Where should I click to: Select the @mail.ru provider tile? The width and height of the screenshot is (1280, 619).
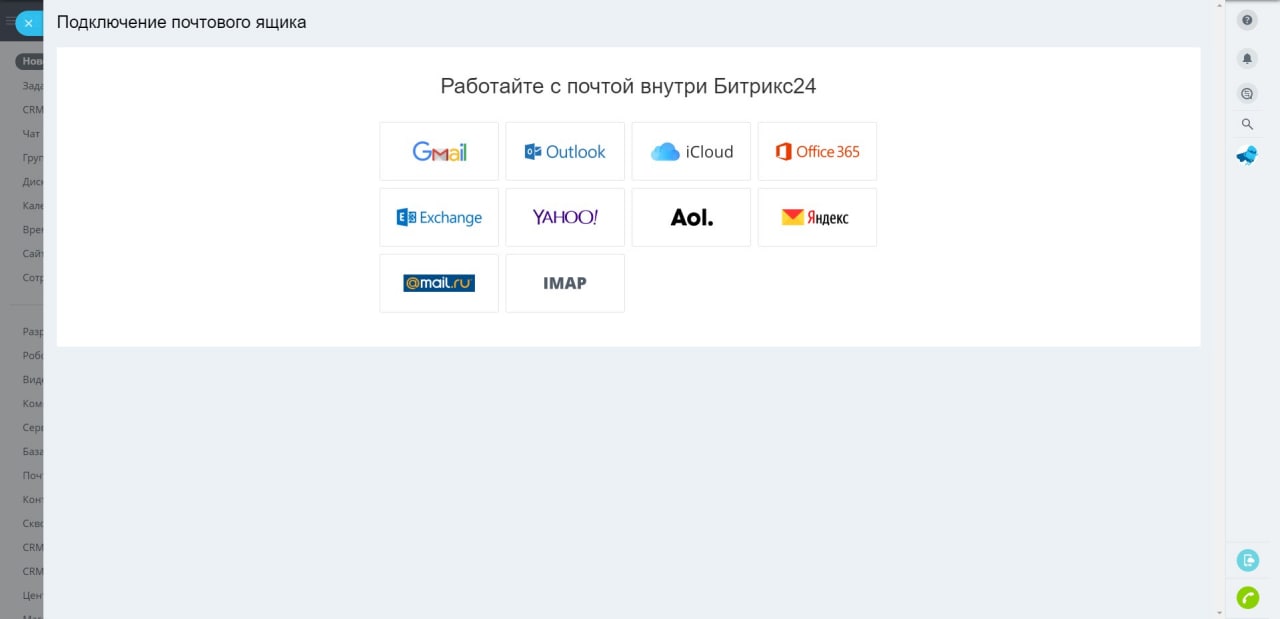pyautogui.click(x=439, y=283)
